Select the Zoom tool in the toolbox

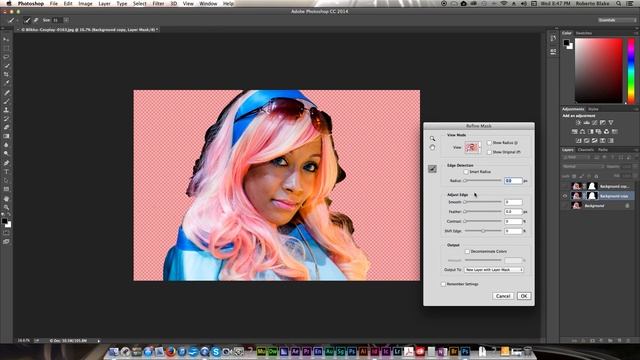click(6, 207)
